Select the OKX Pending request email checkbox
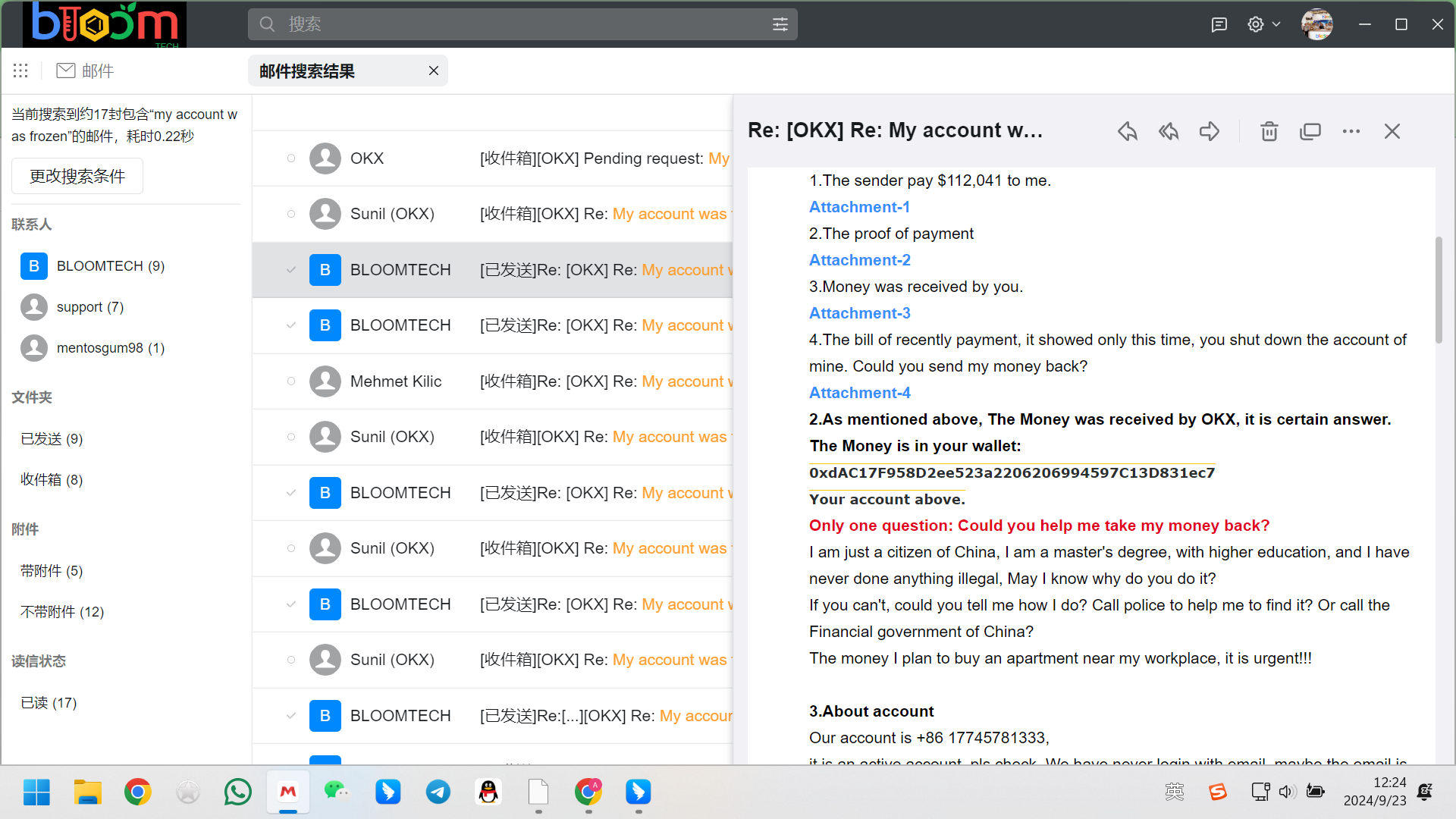 [291, 158]
